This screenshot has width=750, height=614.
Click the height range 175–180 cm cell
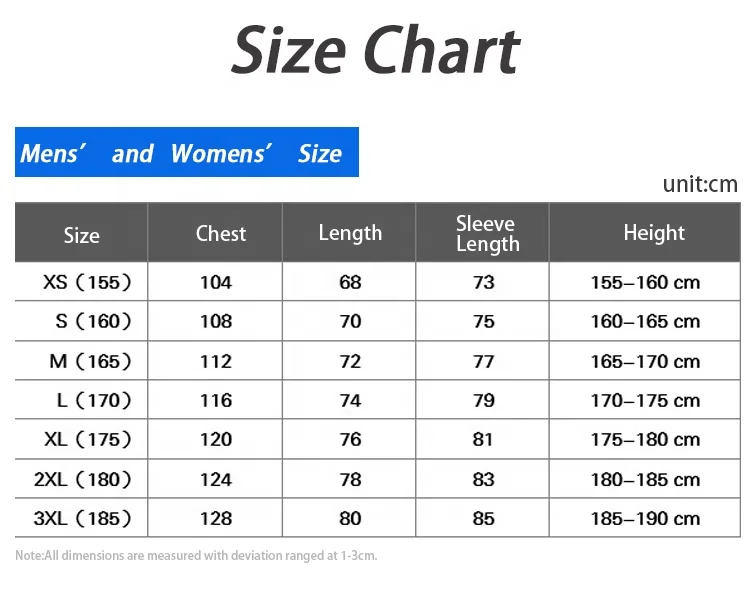point(645,439)
